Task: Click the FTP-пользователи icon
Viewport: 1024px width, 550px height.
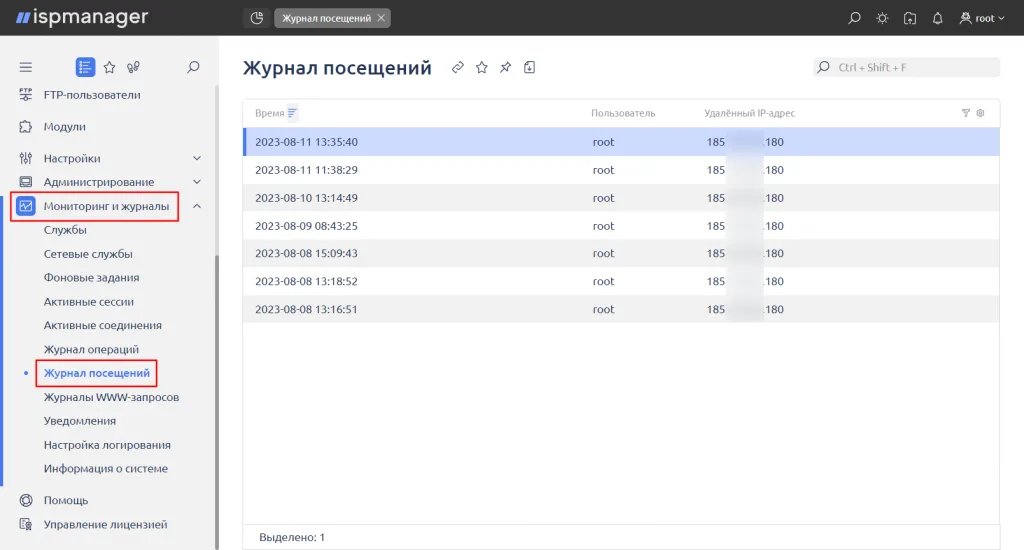Action: point(25,95)
